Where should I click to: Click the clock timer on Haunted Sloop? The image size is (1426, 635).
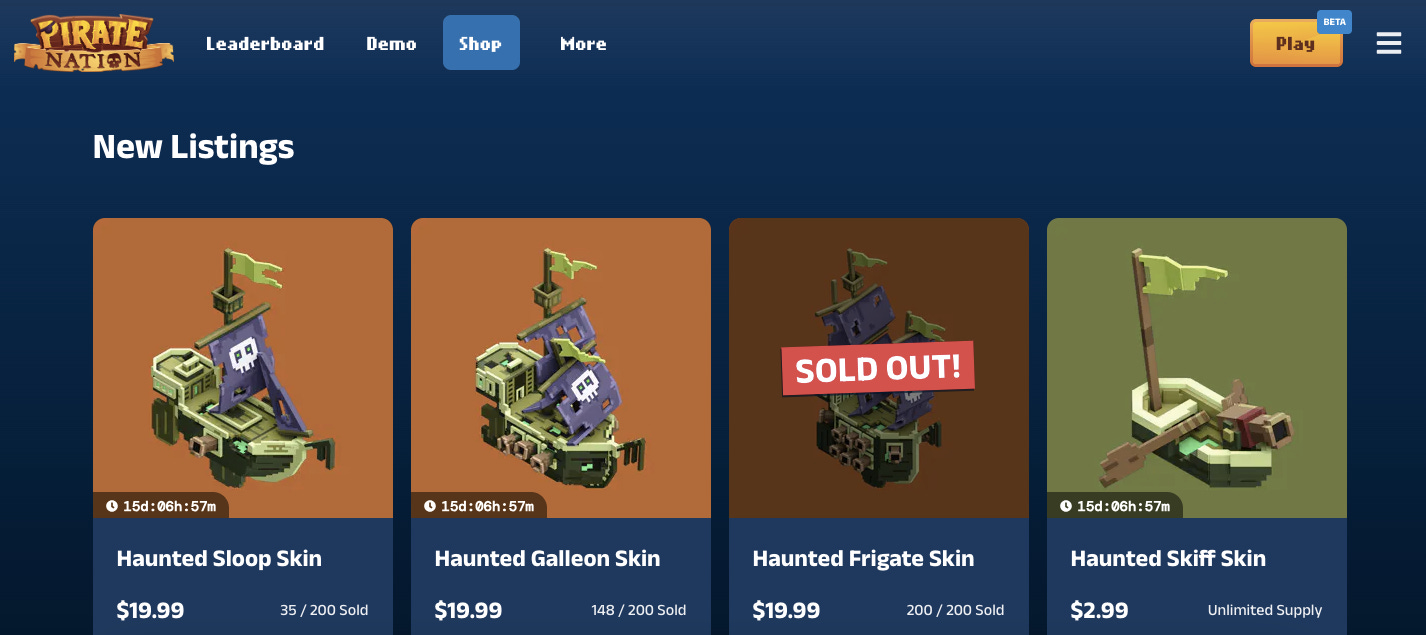161,506
